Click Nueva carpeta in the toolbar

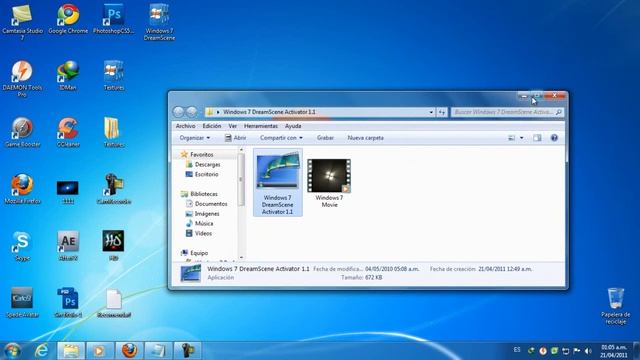click(x=365, y=138)
